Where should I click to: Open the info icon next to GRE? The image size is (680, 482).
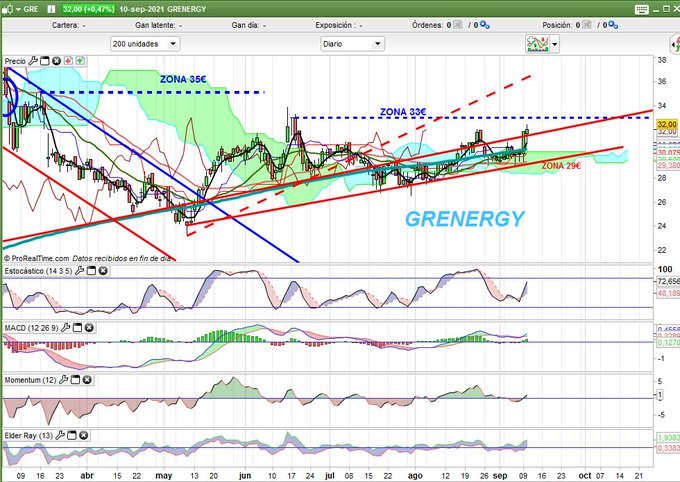(x=51, y=9)
